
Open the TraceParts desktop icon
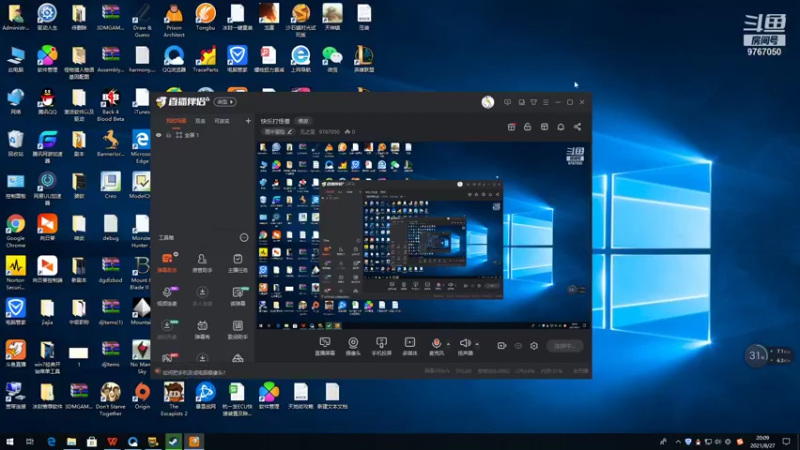[x=206, y=59]
